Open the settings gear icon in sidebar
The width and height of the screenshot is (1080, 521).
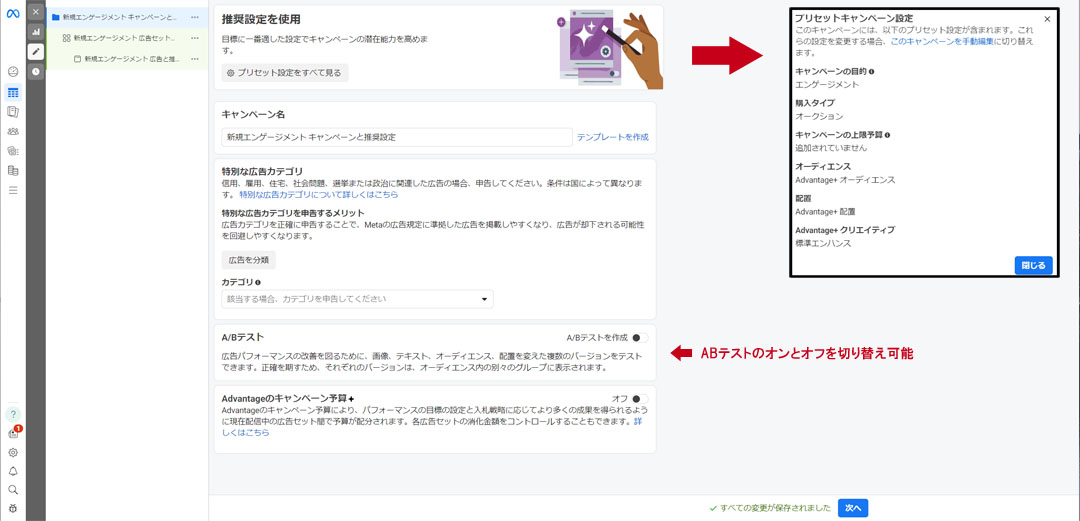point(12,453)
